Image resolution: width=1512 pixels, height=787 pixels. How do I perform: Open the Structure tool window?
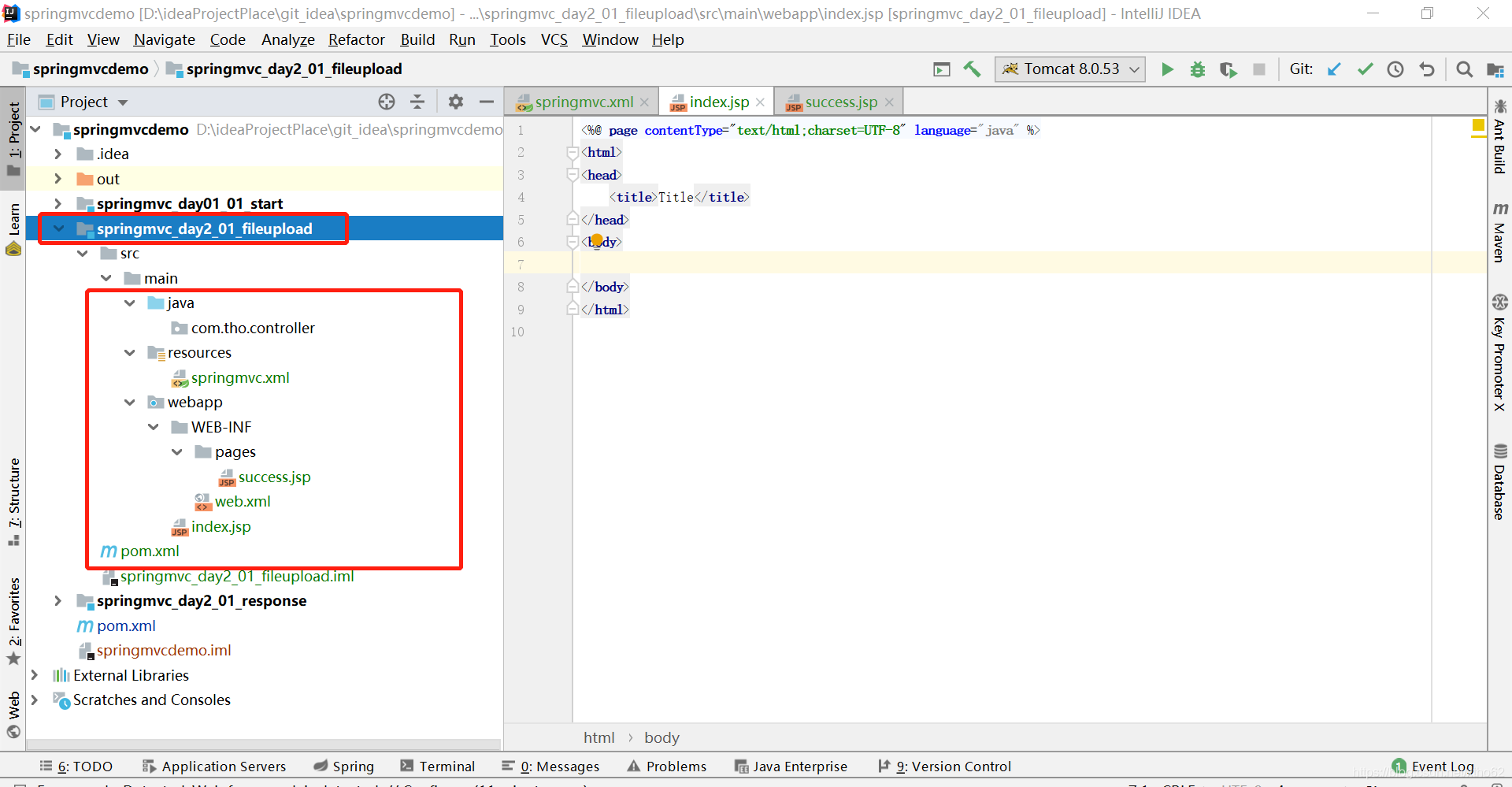point(13,502)
